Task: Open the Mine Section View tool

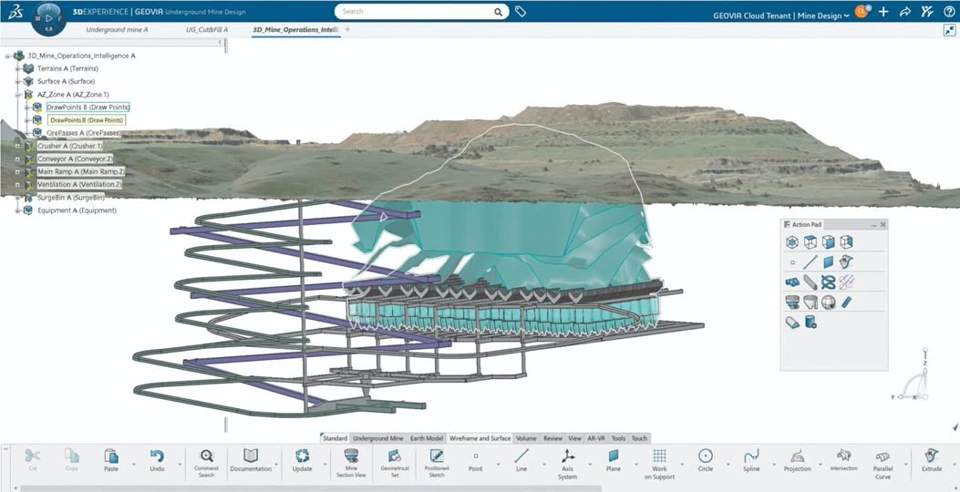Action: [351, 463]
